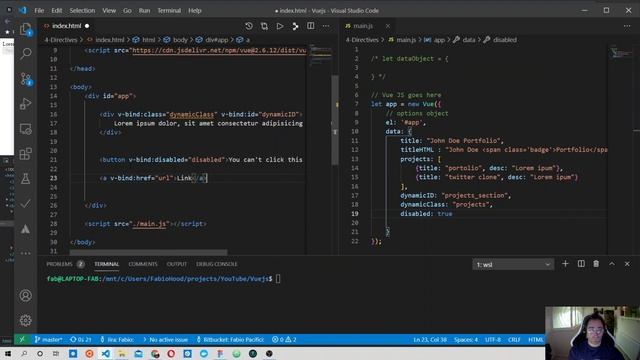Open the Selection menu
The height and width of the screenshot is (360, 640).
point(82,11)
